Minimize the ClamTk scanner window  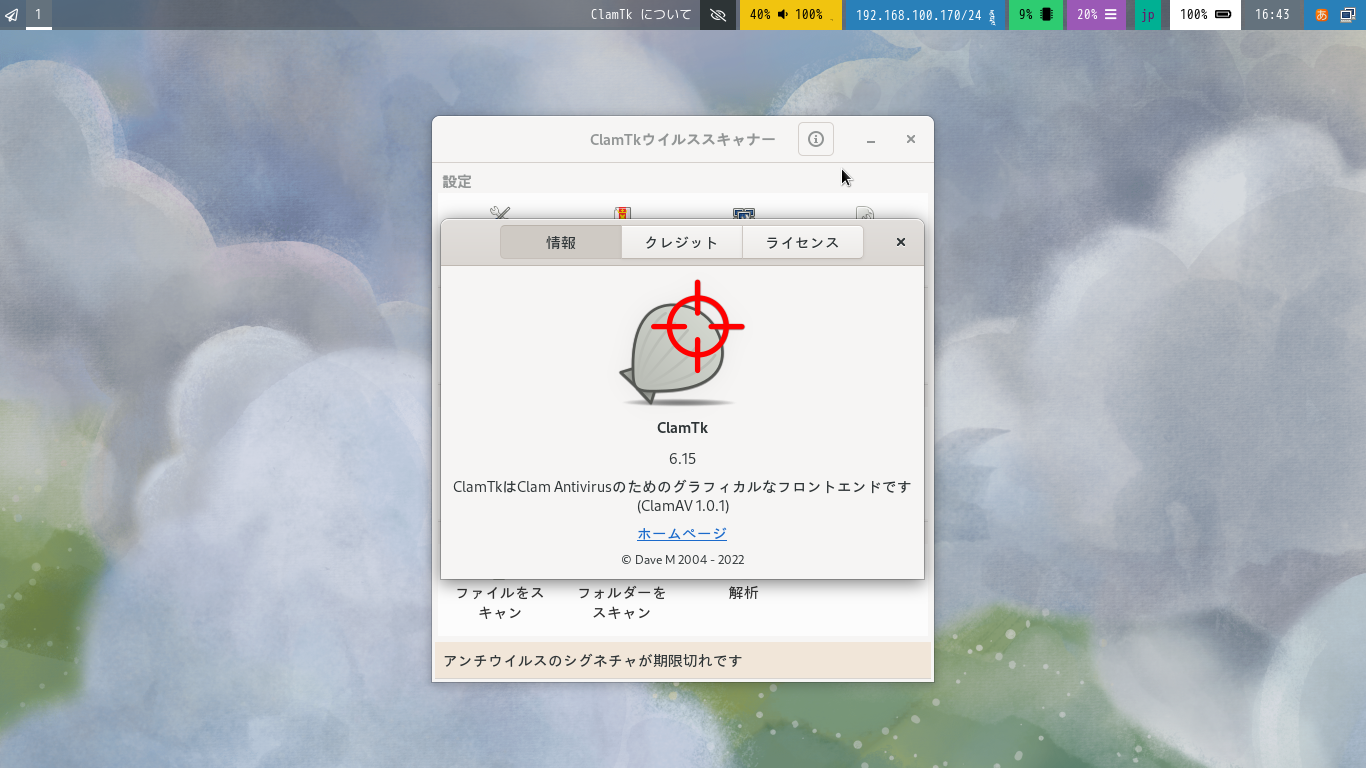tap(871, 140)
